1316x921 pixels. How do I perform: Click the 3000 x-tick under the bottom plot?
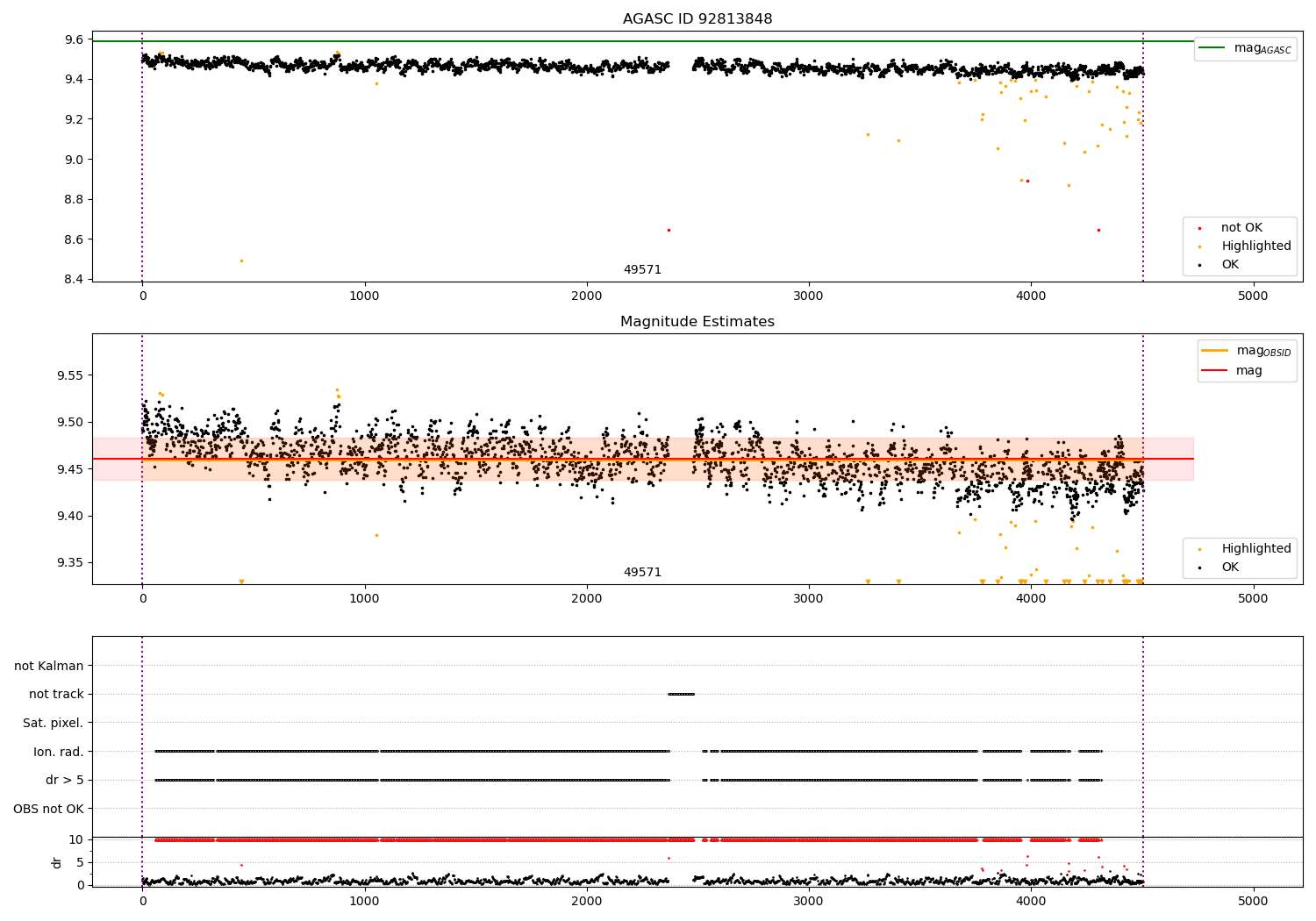[x=809, y=901]
